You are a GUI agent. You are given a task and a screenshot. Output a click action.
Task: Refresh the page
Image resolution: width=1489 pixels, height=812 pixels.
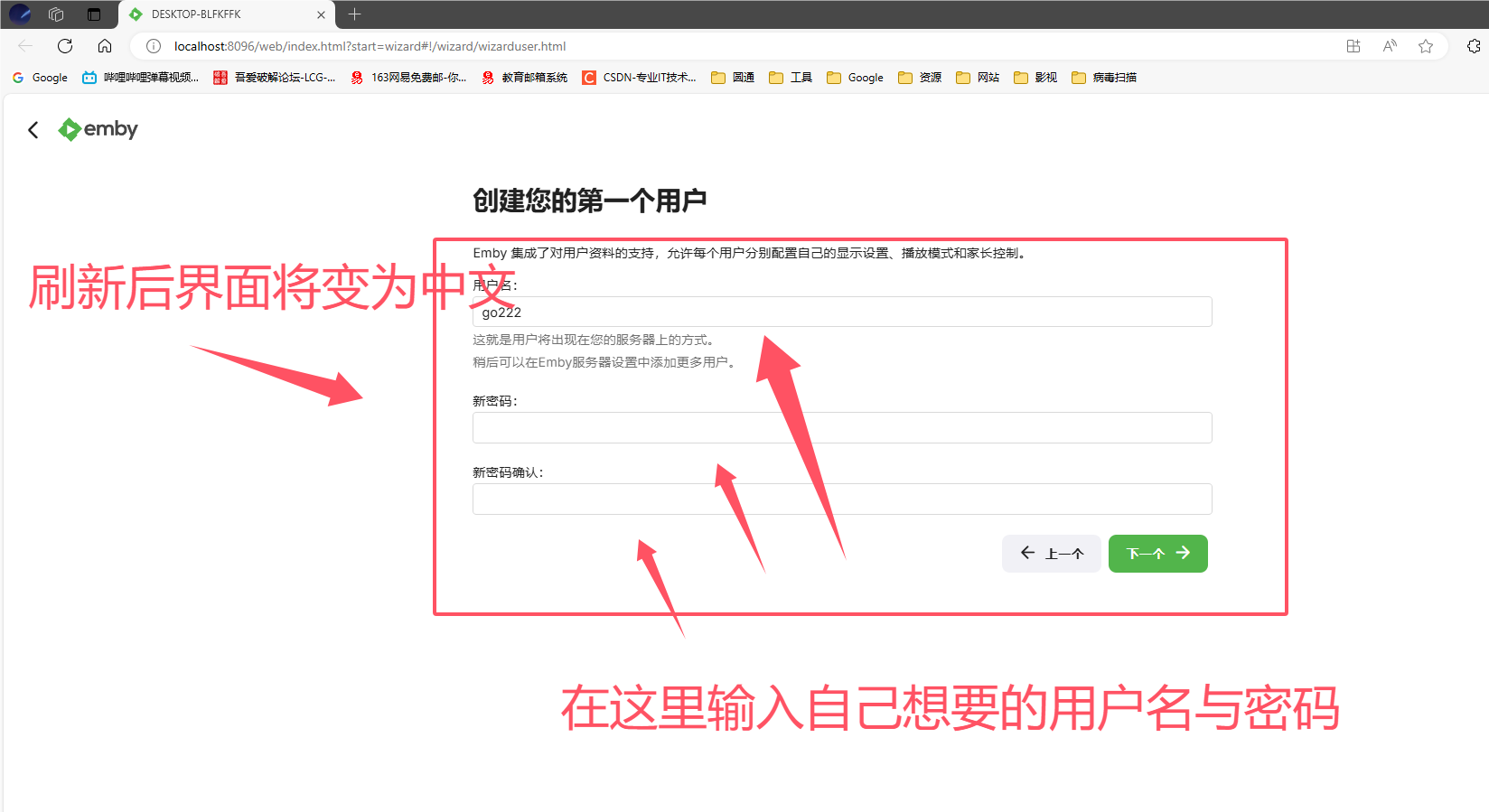coord(65,46)
